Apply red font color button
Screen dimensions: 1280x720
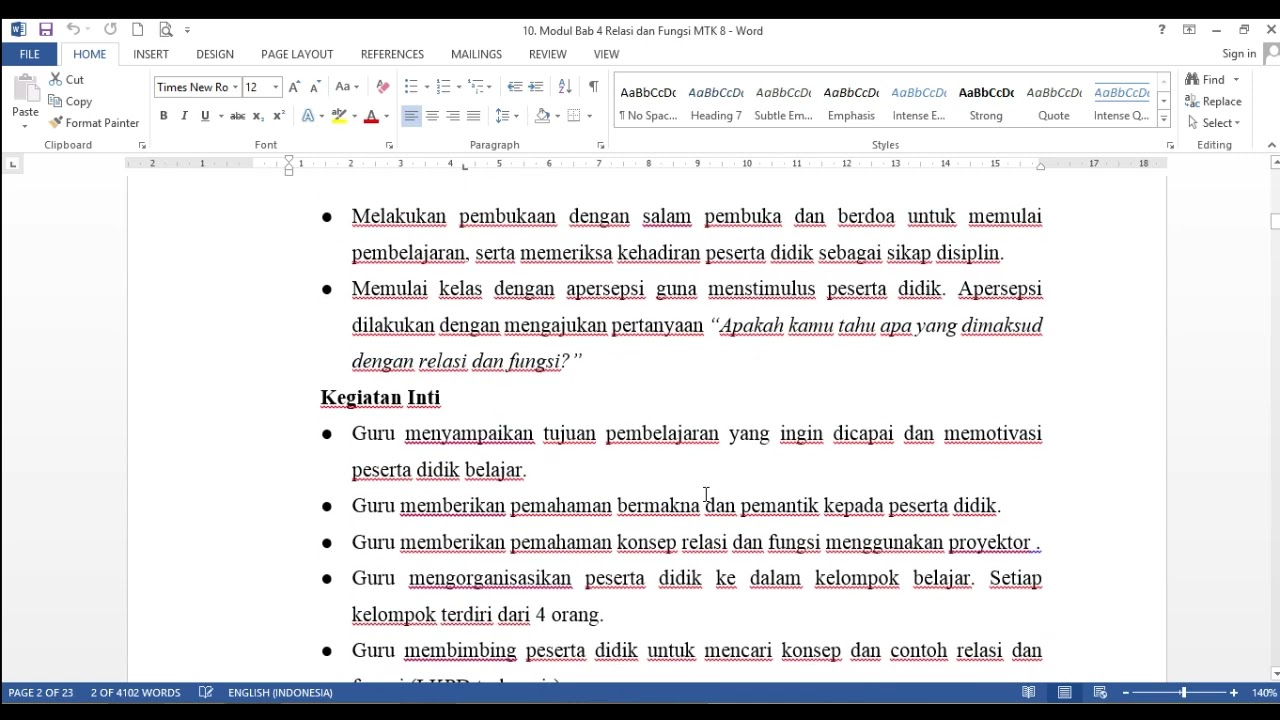(371, 116)
